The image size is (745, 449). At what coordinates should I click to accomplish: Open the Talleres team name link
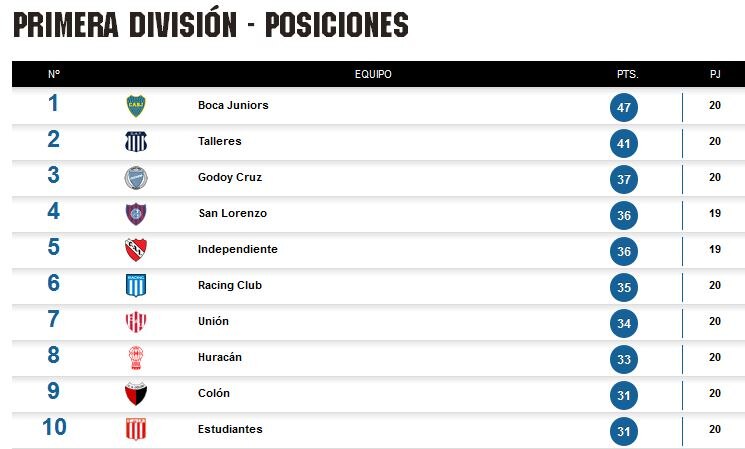coord(220,141)
